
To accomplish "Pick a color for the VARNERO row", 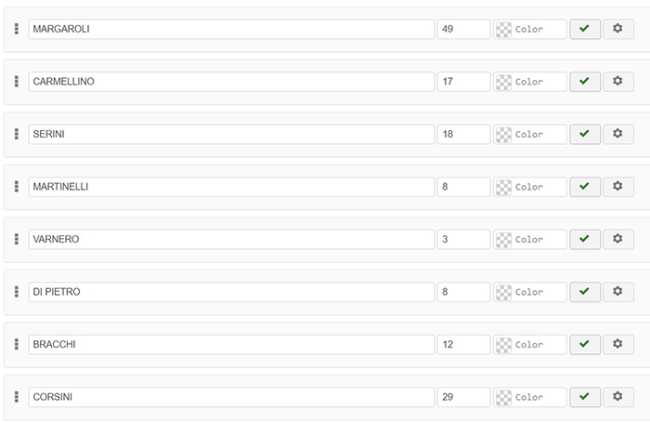I will 530,239.
